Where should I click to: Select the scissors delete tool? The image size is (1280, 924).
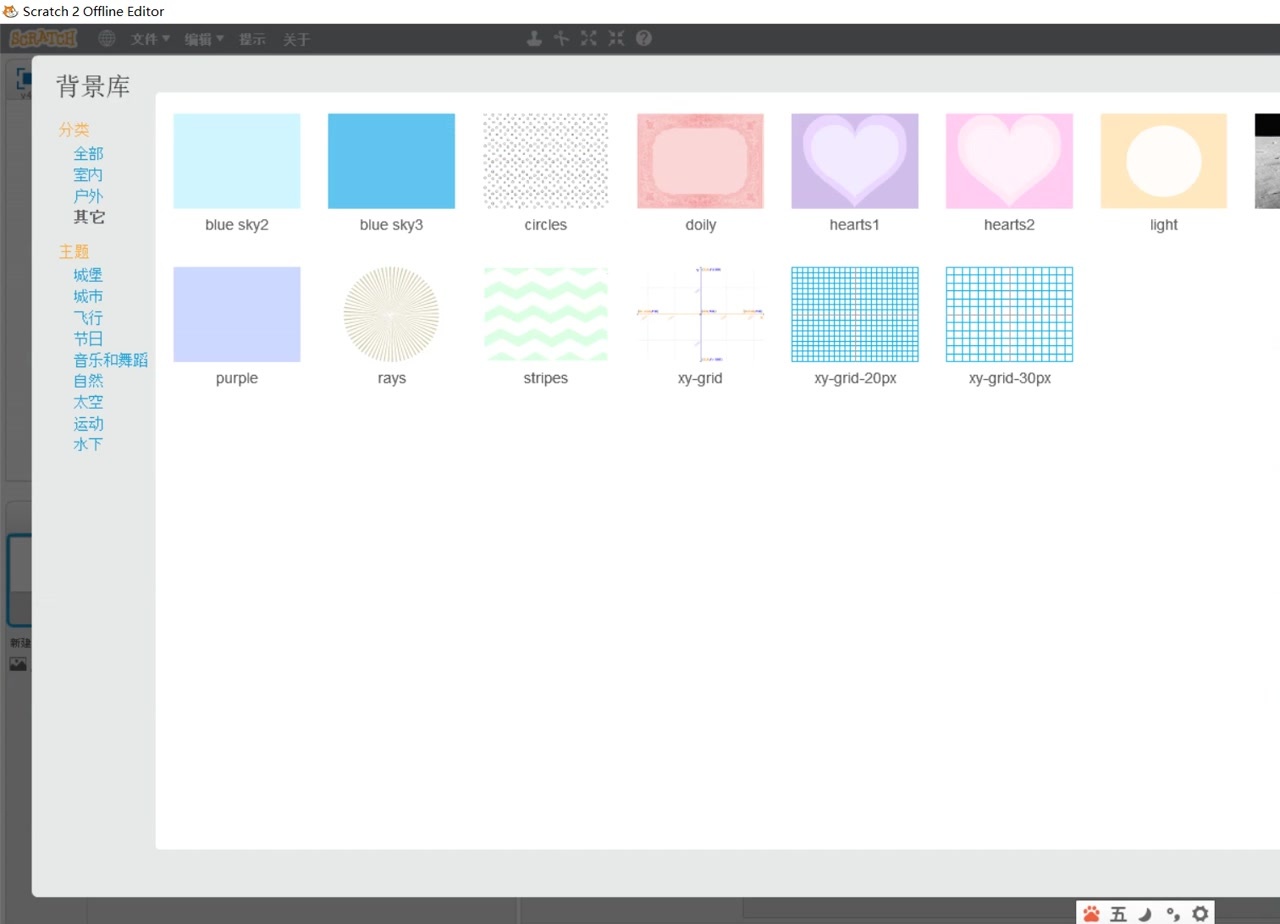(x=562, y=38)
